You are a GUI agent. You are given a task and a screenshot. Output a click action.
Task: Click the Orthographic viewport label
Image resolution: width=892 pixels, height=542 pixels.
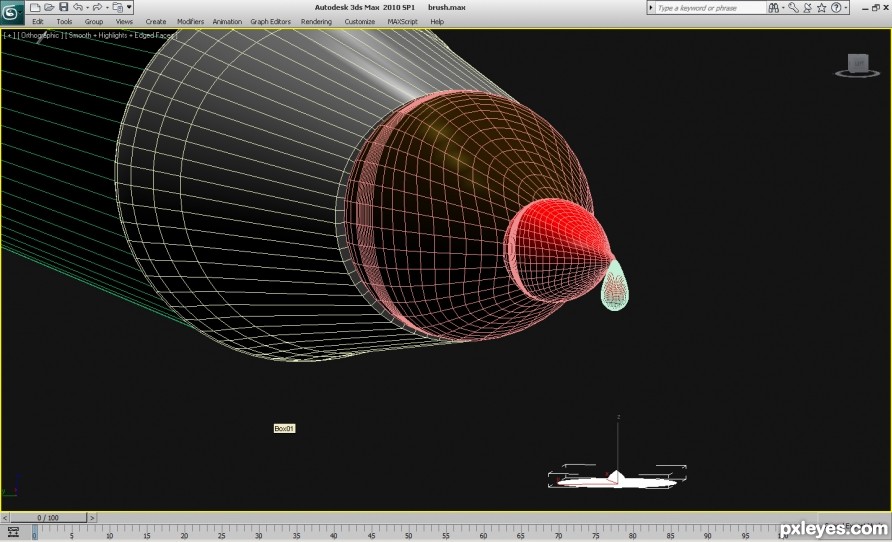tap(40, 35)
